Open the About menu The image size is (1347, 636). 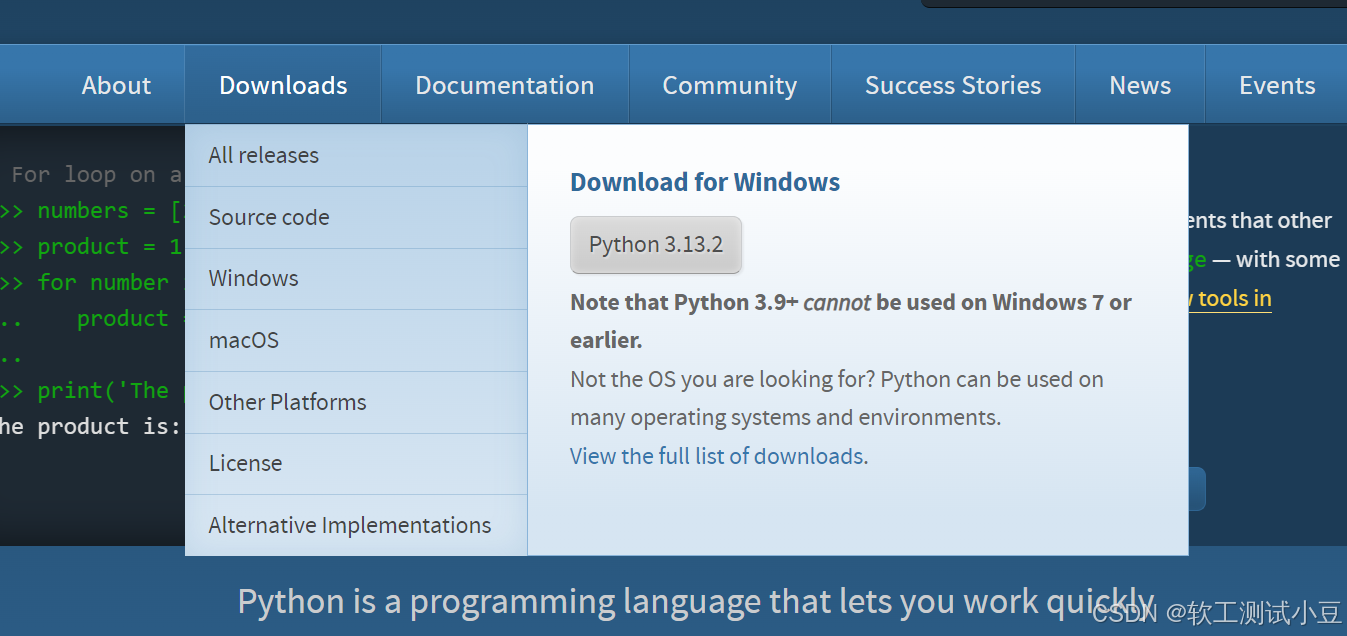(116, 85)
